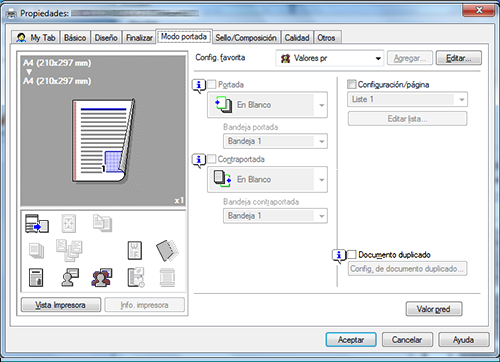Click the Info. impresora button
Viewport: 500px width, 362px height.
tap(144, 305)
